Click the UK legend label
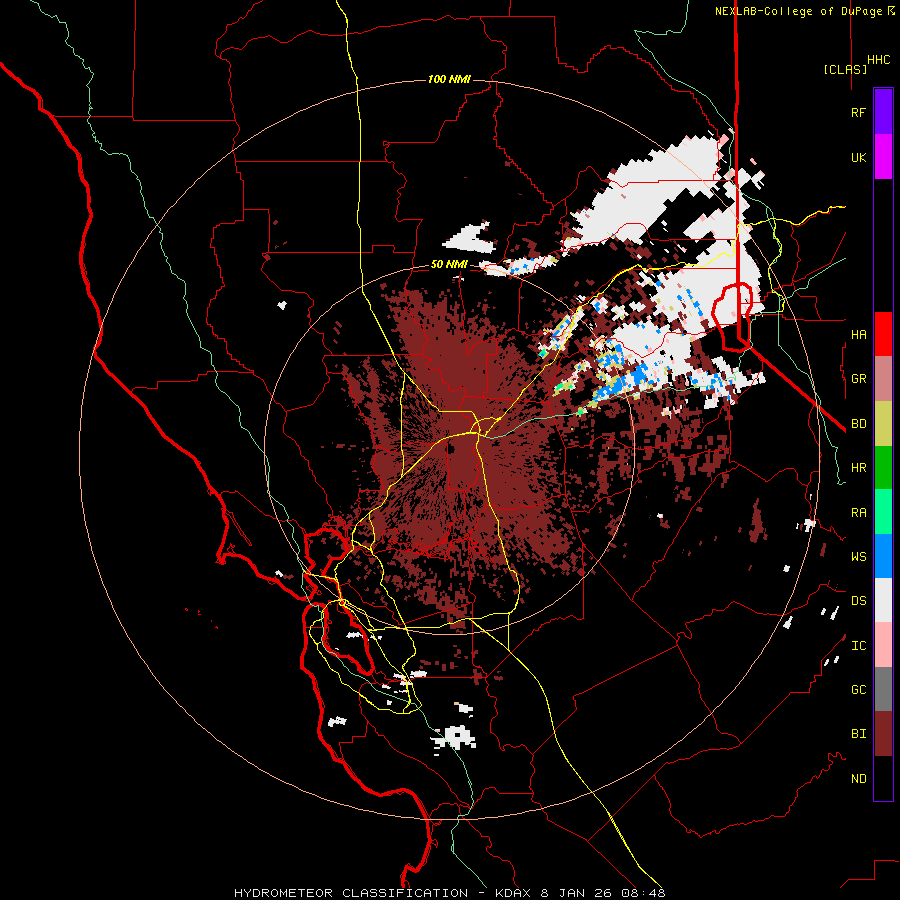This screenshot has width=900, height=900. (x=858, y=157)
